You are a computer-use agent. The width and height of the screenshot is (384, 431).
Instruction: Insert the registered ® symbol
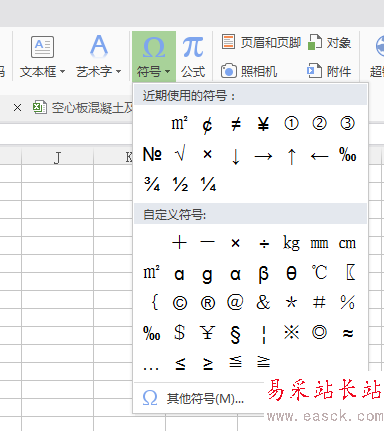[x=208, y=303]
